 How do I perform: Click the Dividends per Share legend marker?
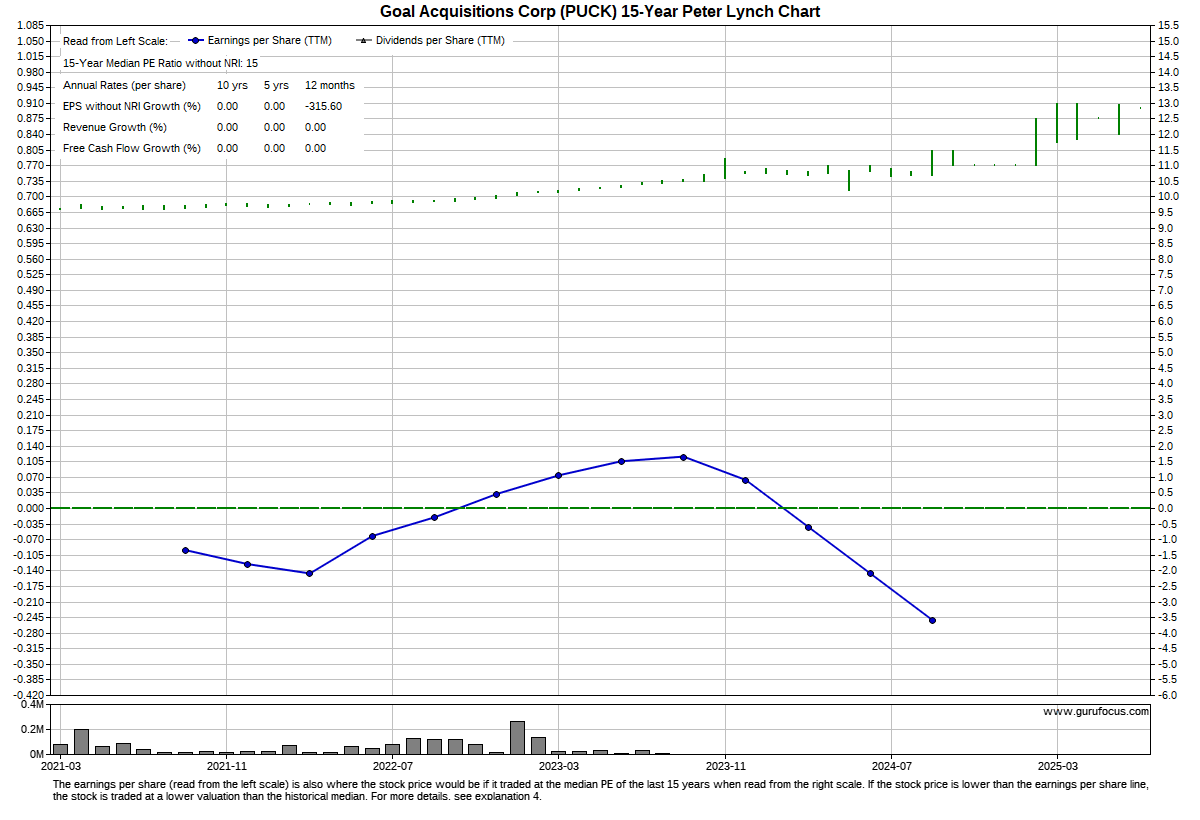tap(365, 41)
